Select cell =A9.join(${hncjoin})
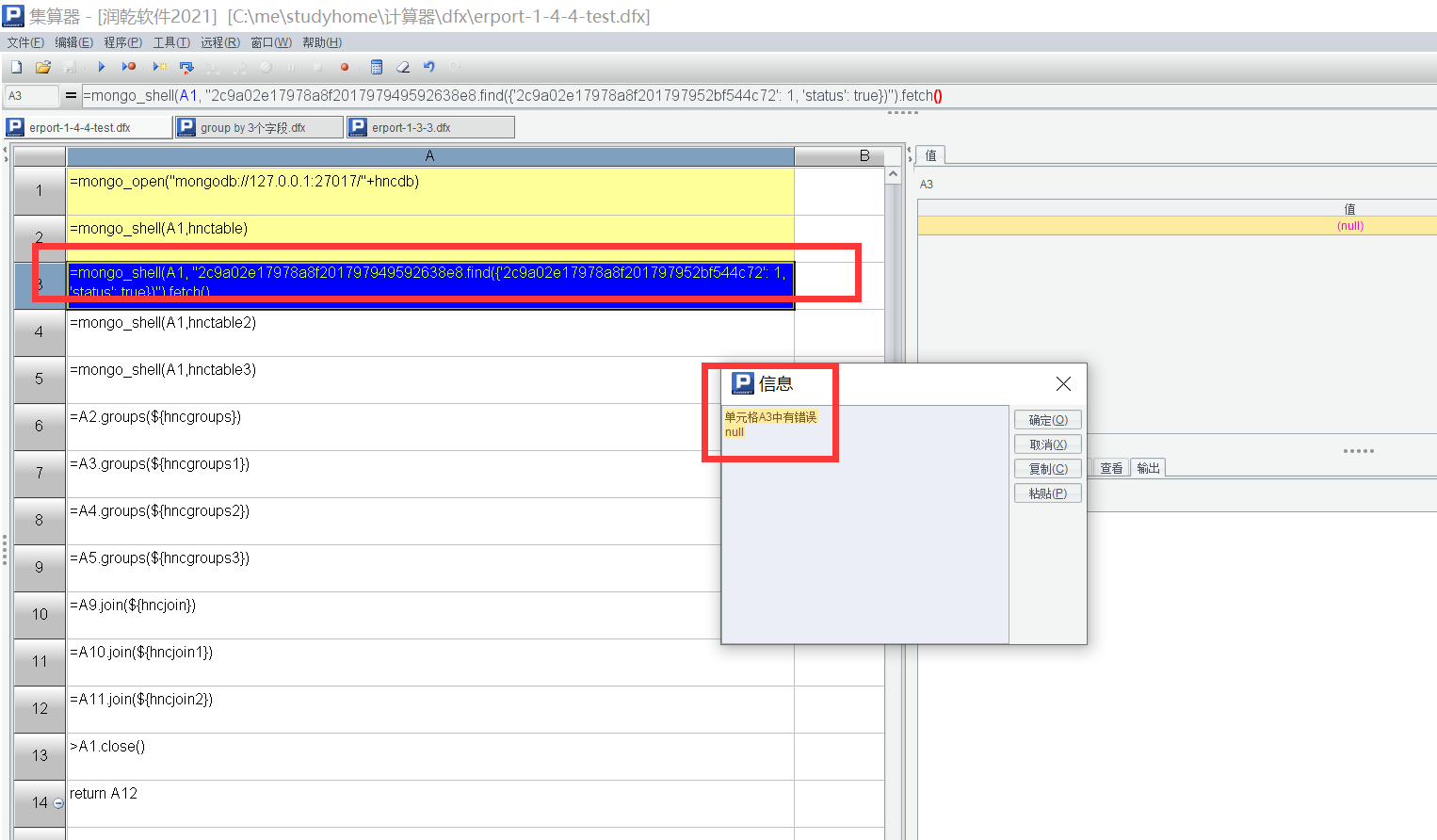 tap(430, 615)
